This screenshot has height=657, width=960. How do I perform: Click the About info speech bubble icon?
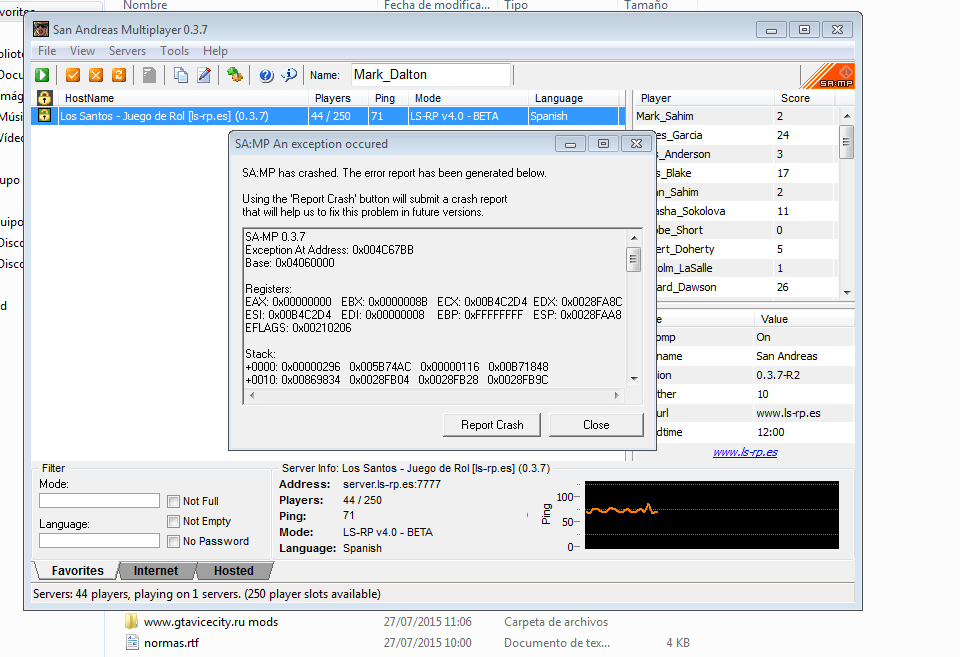(289, 75)
